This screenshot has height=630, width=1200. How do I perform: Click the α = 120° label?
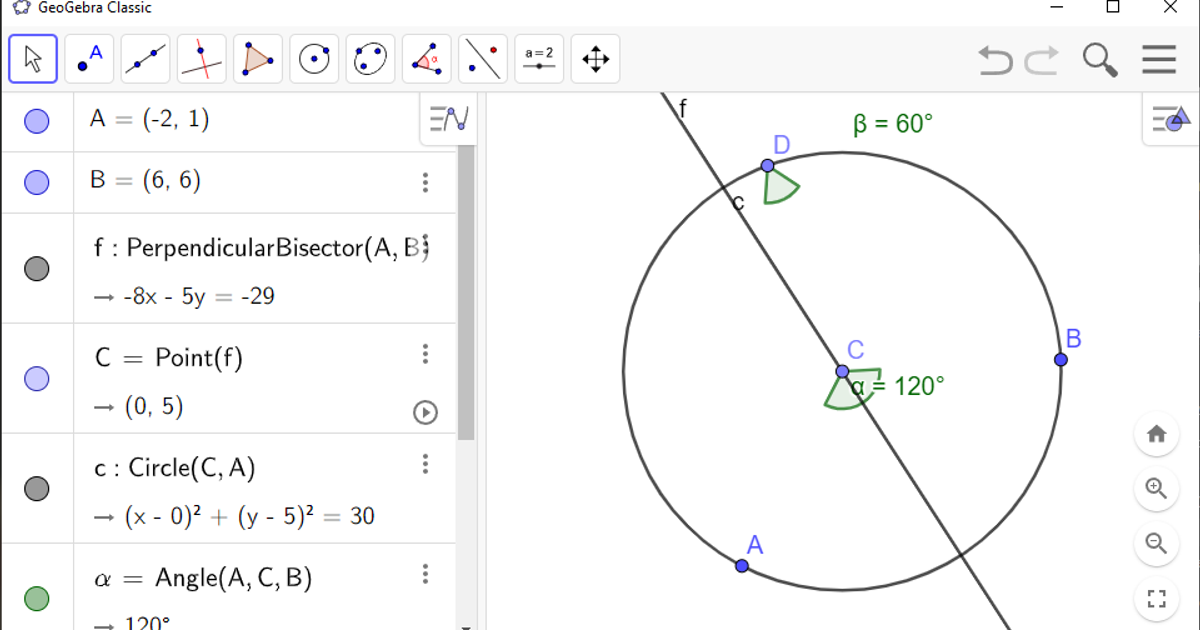coord(898,386)
